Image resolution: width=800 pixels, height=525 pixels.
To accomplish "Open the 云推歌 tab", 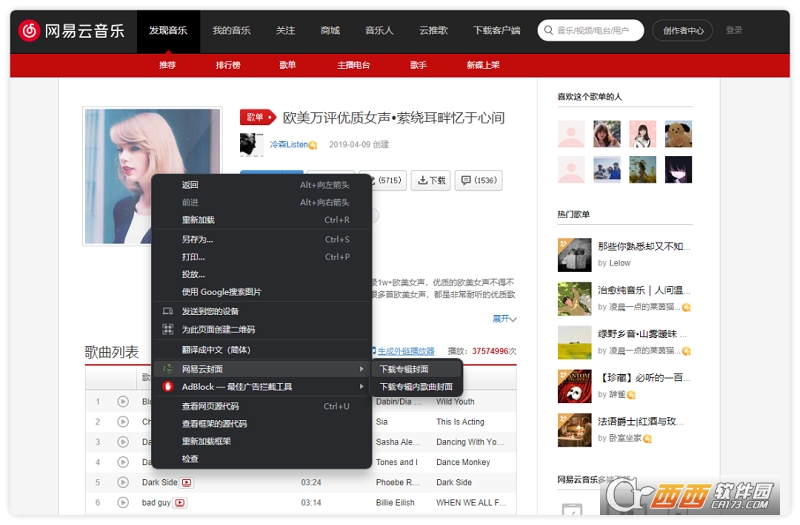I will pyautogui.click(x=433, y=31).
